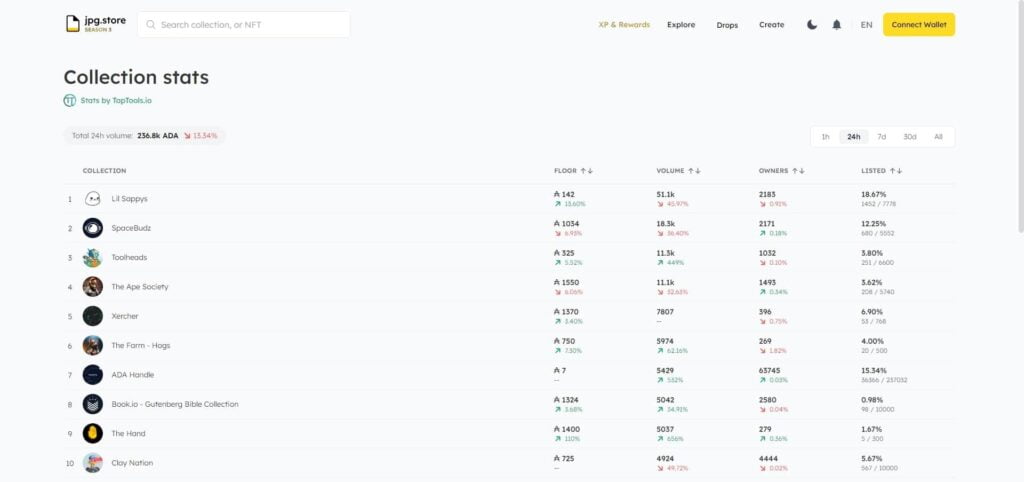Toggle dark mode moon icon
The height and width of the screenshot is (482, 1024).
(x=812, y=25)
